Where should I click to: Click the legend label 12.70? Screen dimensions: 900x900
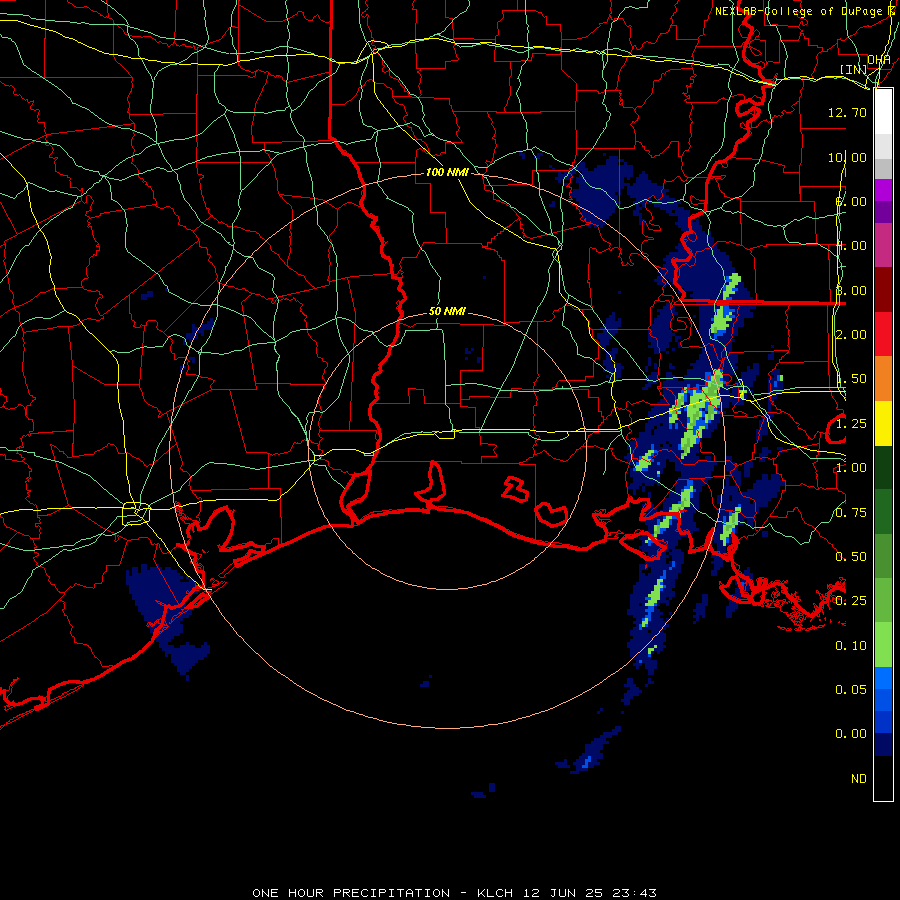tap(847, 112)
